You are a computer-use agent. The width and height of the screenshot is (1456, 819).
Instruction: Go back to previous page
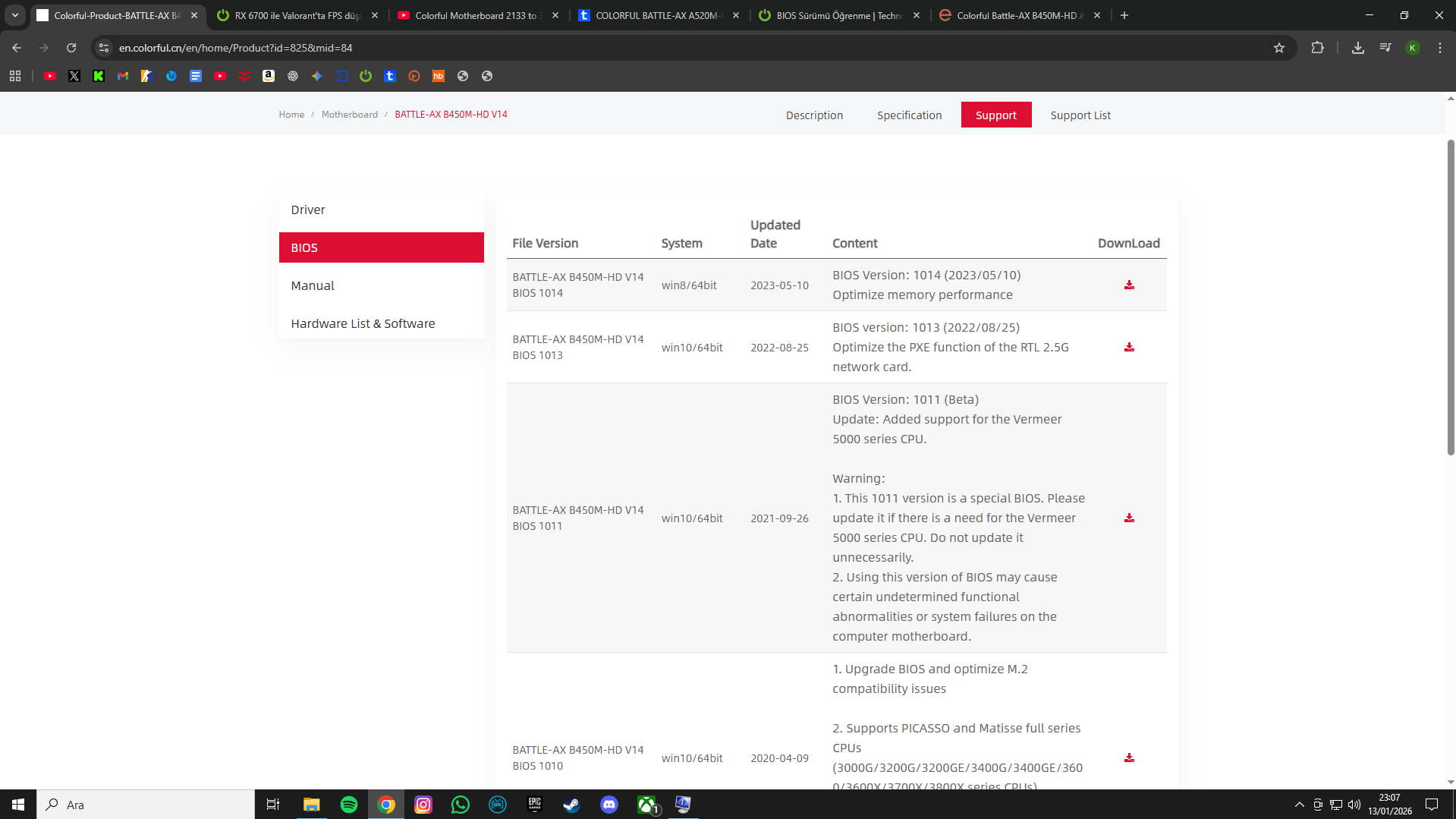click(x=17, y=48)
